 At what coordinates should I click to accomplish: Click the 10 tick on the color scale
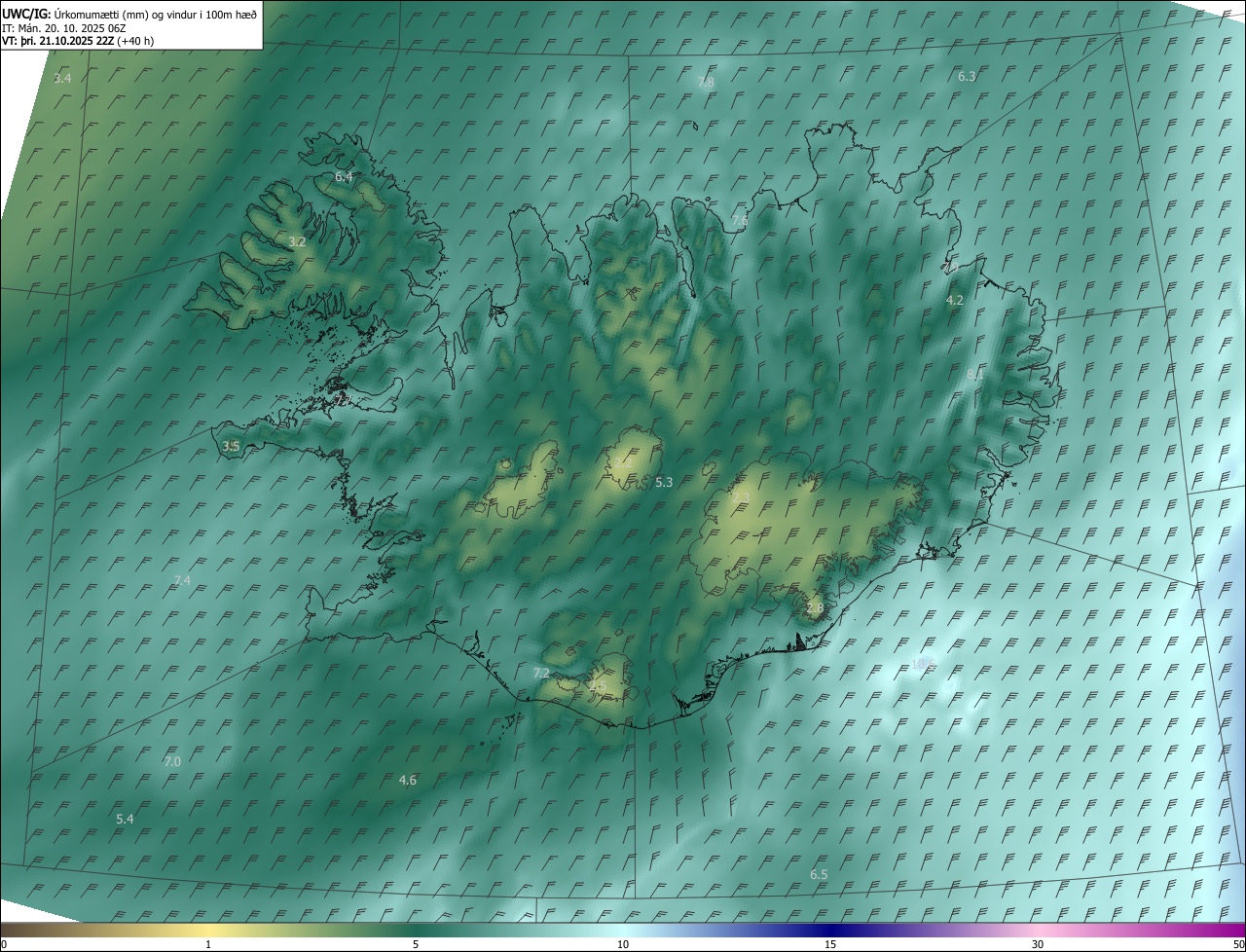coord(623,944)
